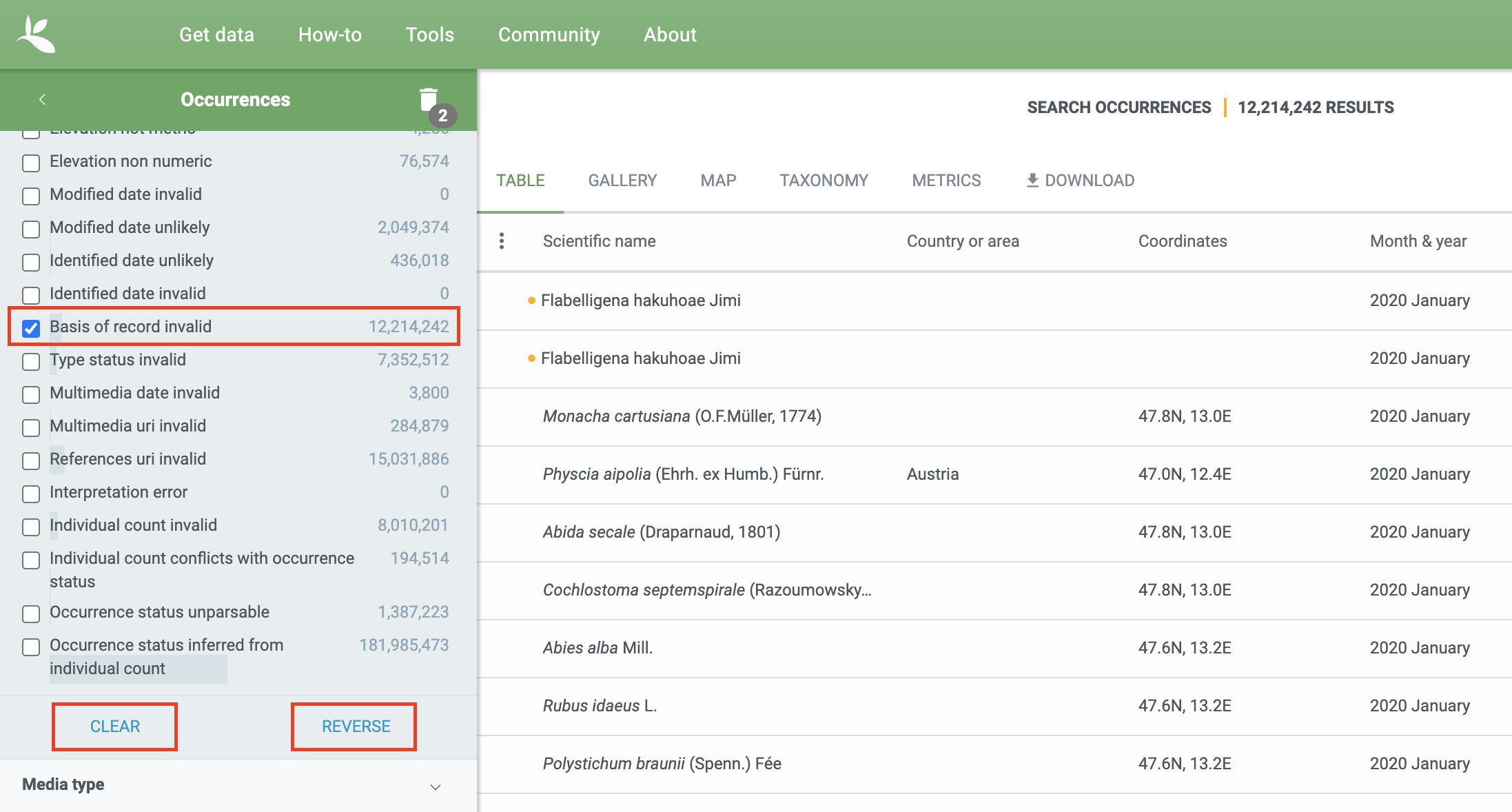Image resolution: width=1512 pixels, height=812 pixels.
Task: Switch to the MAP tab
Action: point(718,181)
